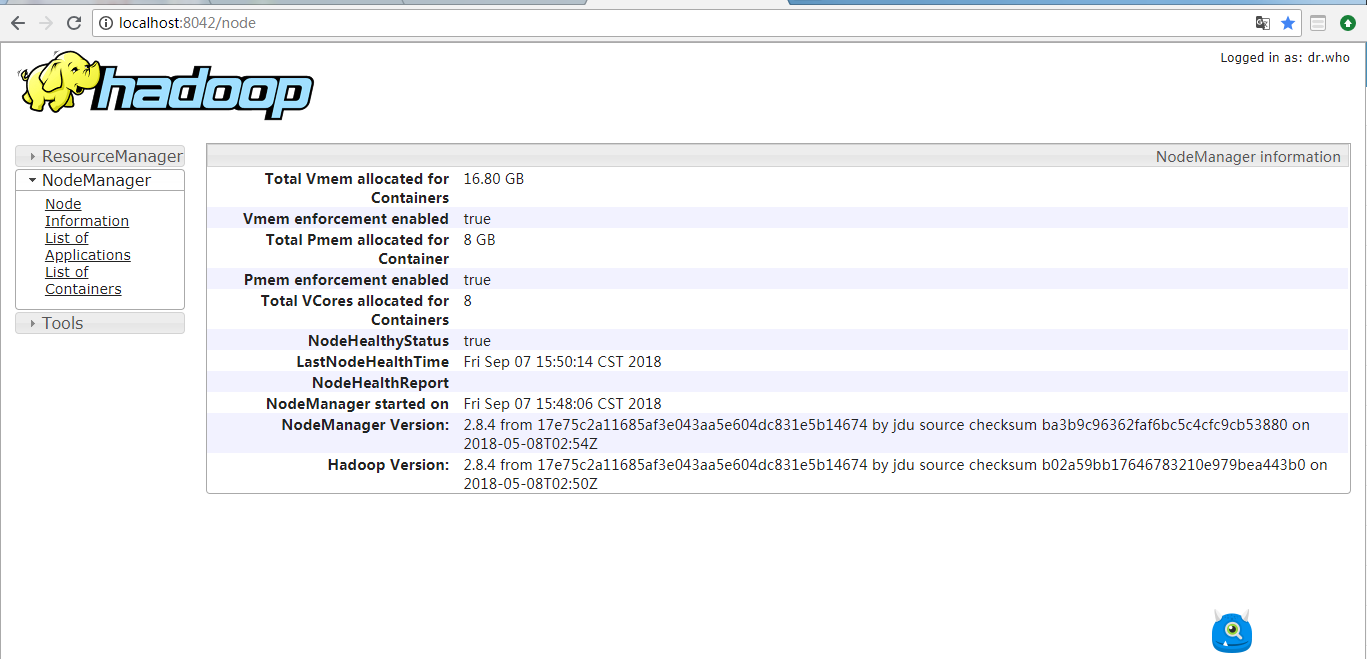Click the Hadoop elephant logo
1367x659 pixels.
click(166, 86)
